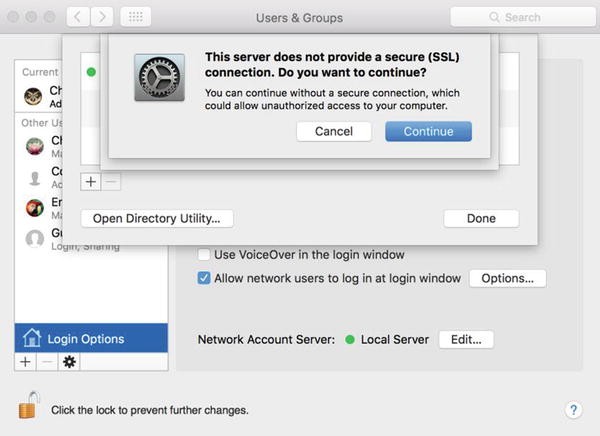Image resolution: width=600 pixels, height=436 pixels.
Task: Remove server with the minus button in sheet
Action: click(111, 181)
